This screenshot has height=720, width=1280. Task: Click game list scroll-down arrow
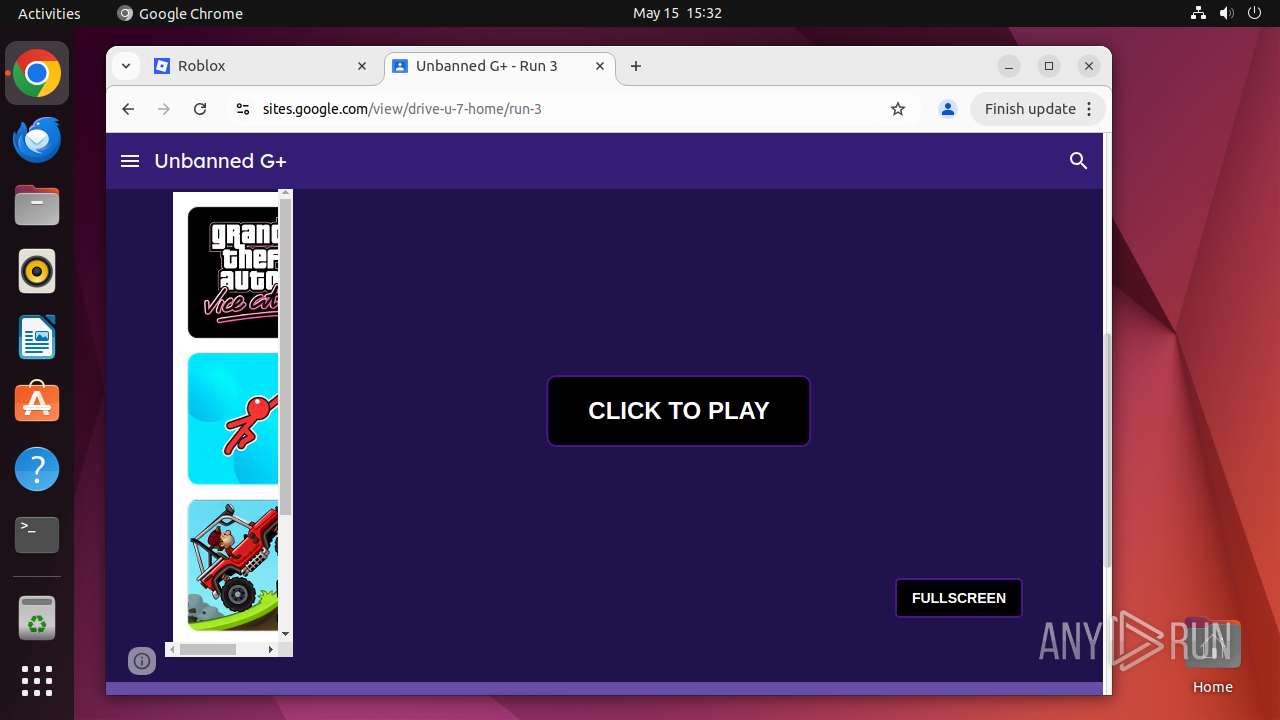tap(285, 634)
